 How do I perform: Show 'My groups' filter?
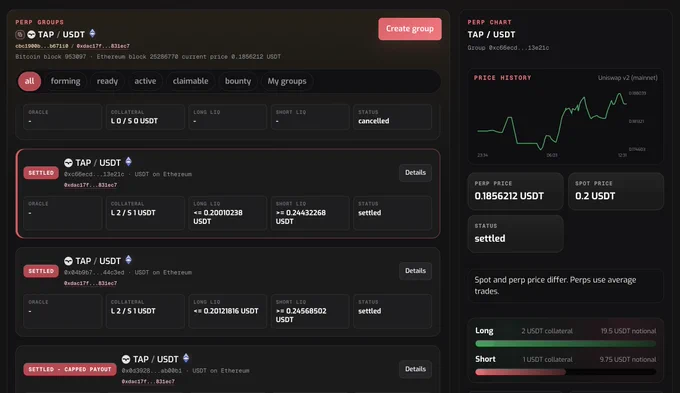point(287,81)
